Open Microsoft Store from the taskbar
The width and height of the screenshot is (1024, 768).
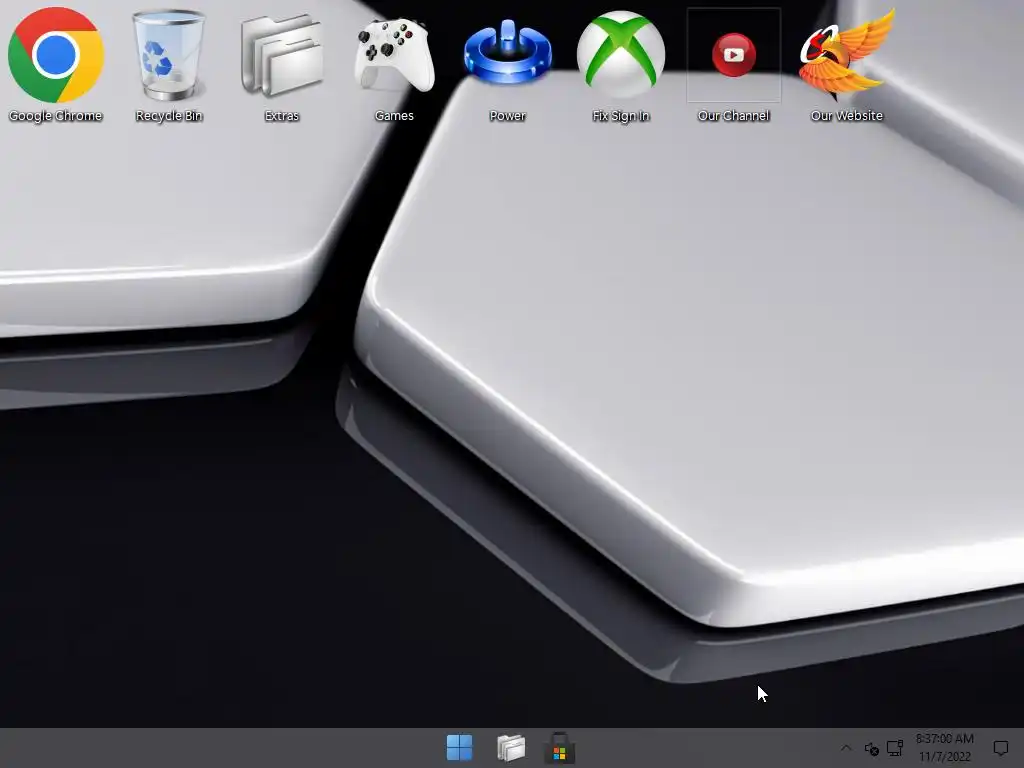point(560,748)
